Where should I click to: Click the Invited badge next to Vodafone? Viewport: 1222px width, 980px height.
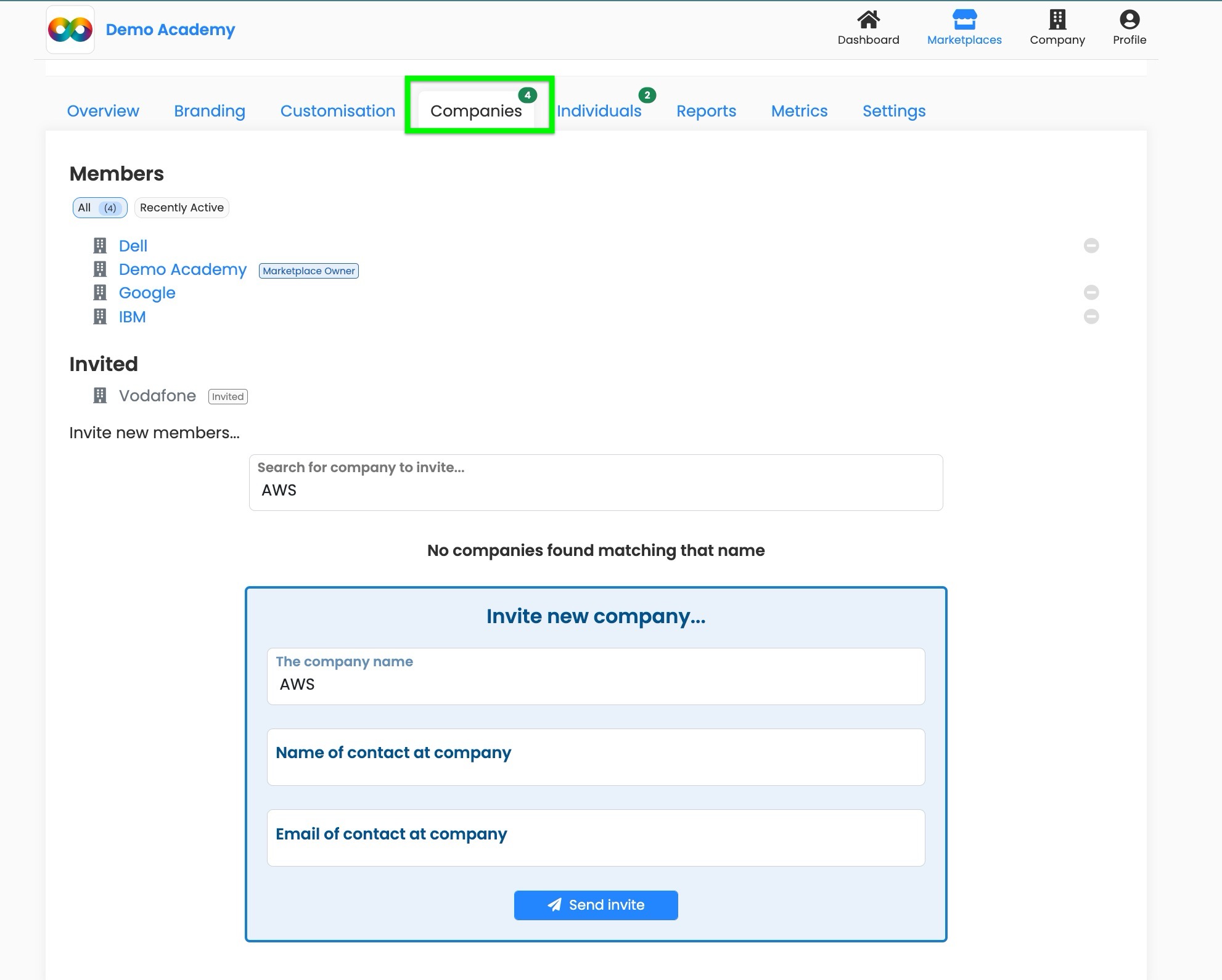tap(228, 396)
